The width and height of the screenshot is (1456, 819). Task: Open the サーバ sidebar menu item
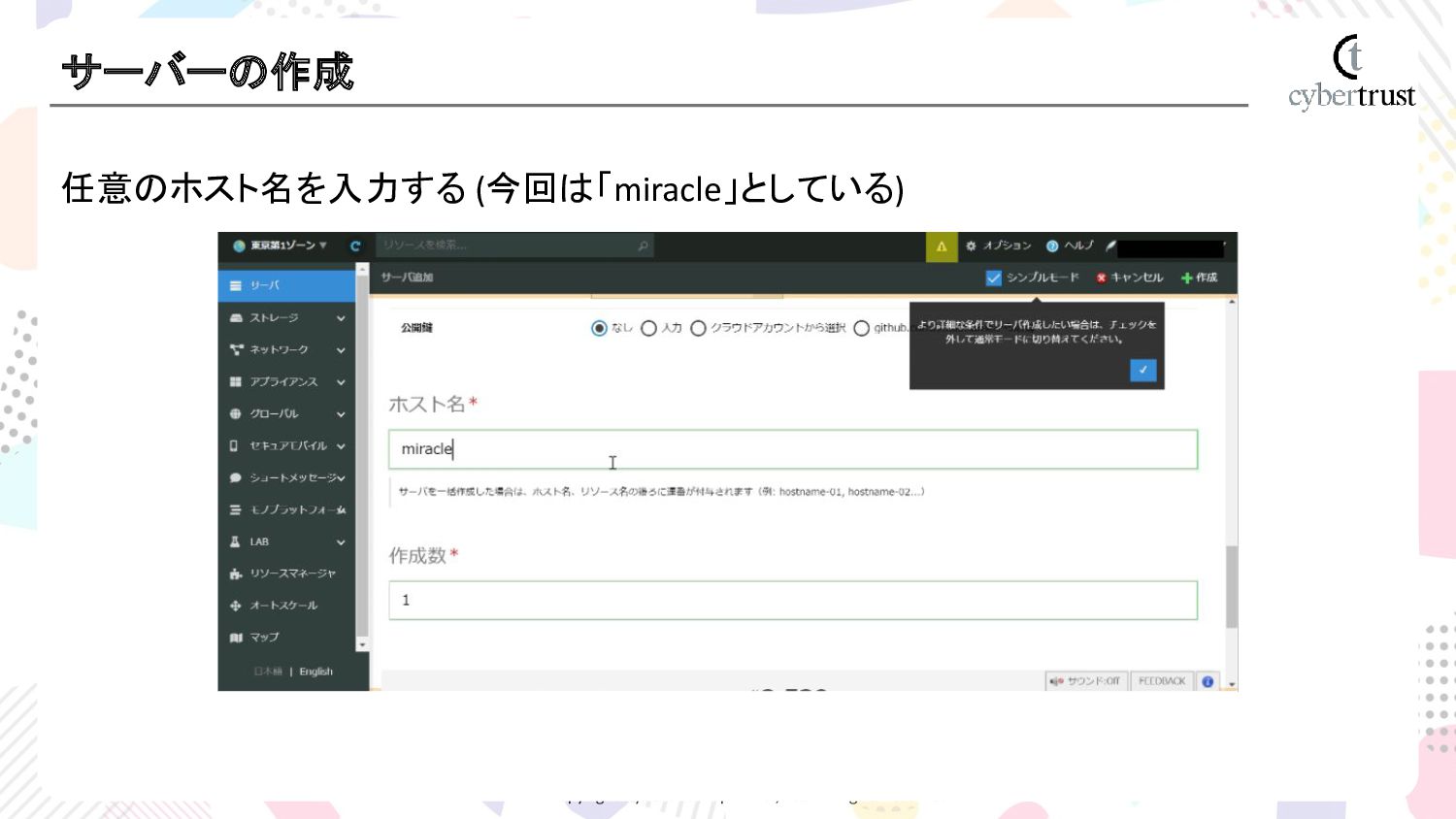(286, 285)
